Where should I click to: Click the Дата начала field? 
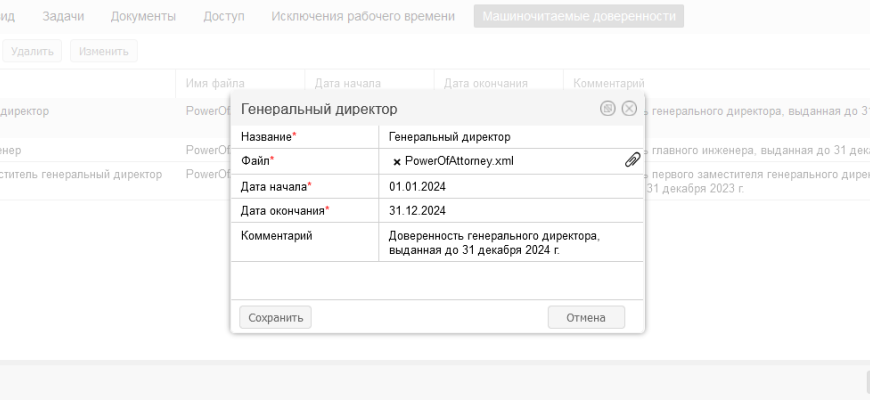510,186
